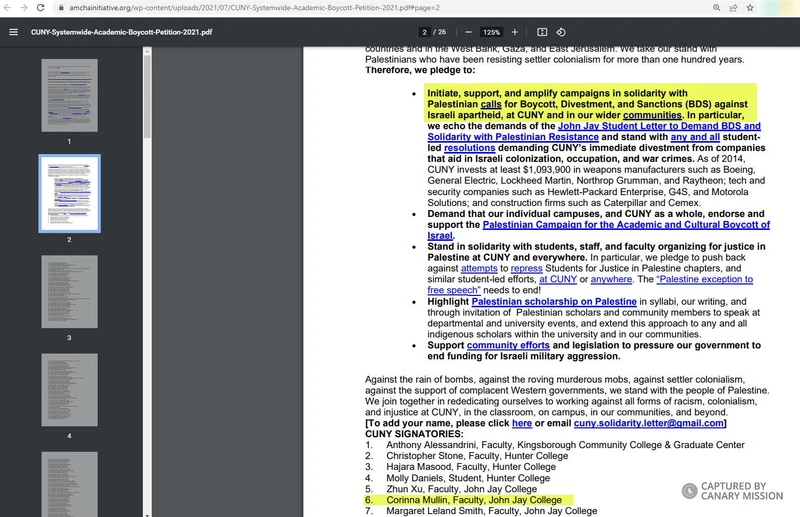The image size is (800, 517).
Task: Open John Jay Student Letter link
Action: (594, 131)
